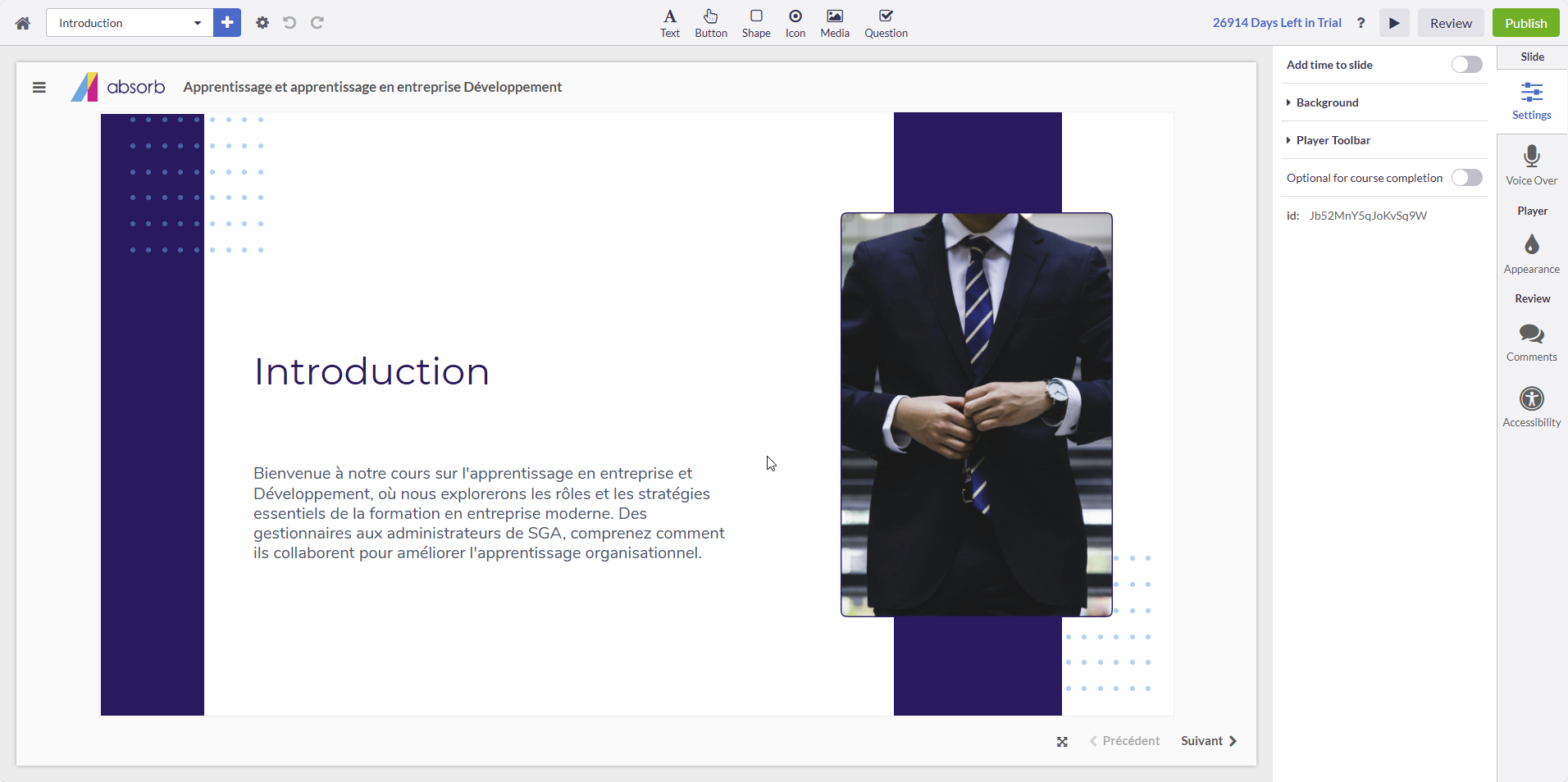Viewport: 1568px width, 782px height.
Task: Go to next slide via Suivant
Action: 1209,741
